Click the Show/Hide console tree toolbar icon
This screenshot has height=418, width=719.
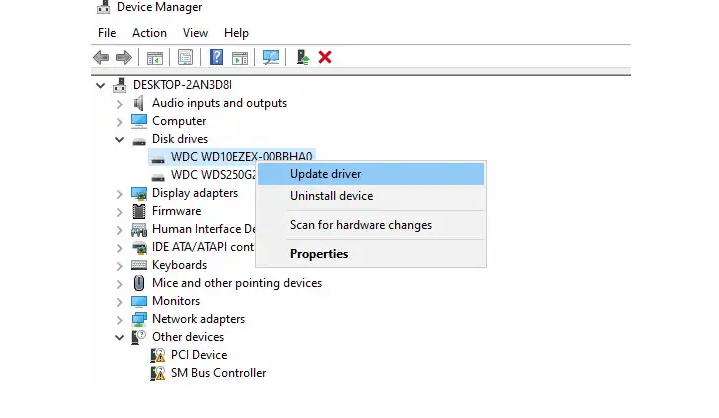(155, 58)
